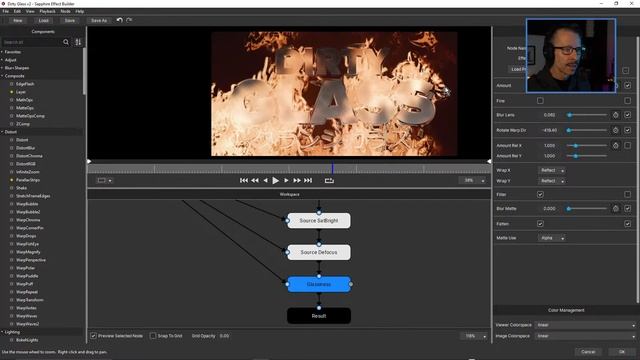This screenshot has height=360, width=640.
Task: Click the star icon beside WarpFishEye
Action: pyautogui.click(x=11, y=244)
